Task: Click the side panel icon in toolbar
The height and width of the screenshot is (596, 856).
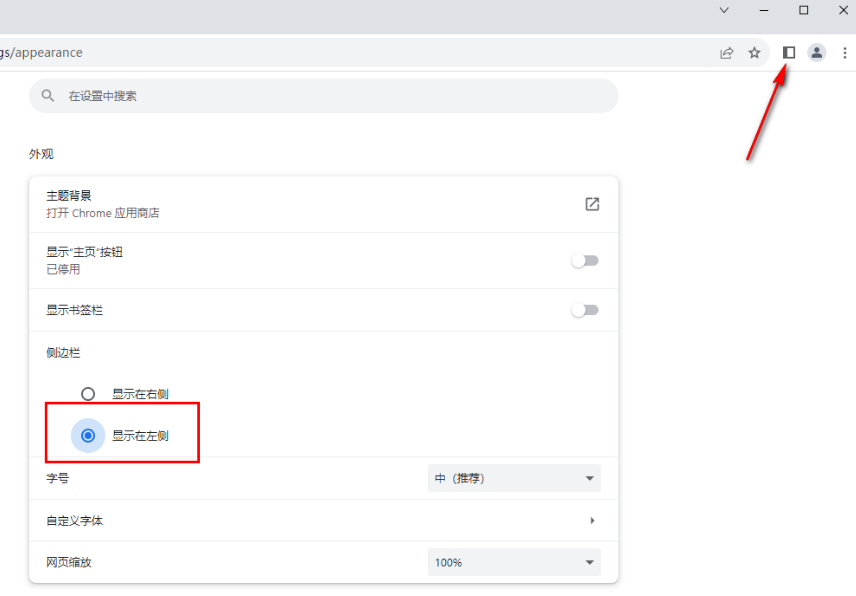Action: click(x=788, y=52)
